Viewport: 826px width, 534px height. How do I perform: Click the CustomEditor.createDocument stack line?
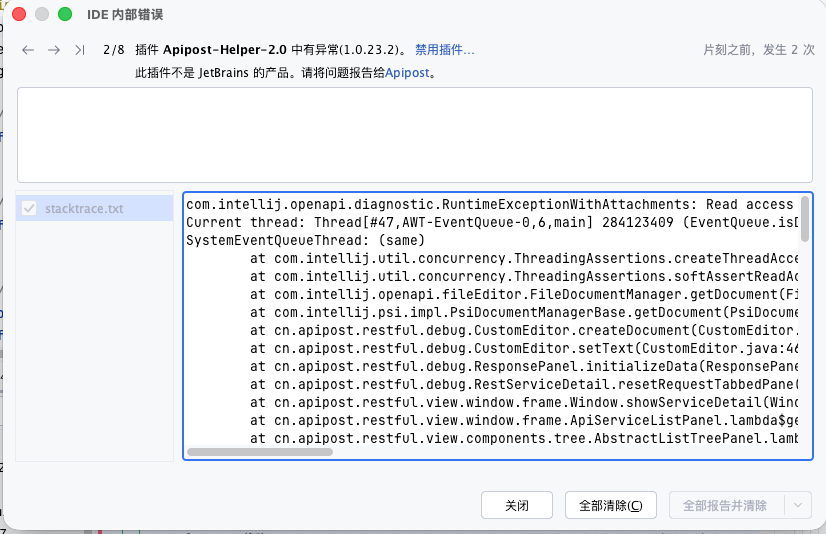[x=524, y=330]
